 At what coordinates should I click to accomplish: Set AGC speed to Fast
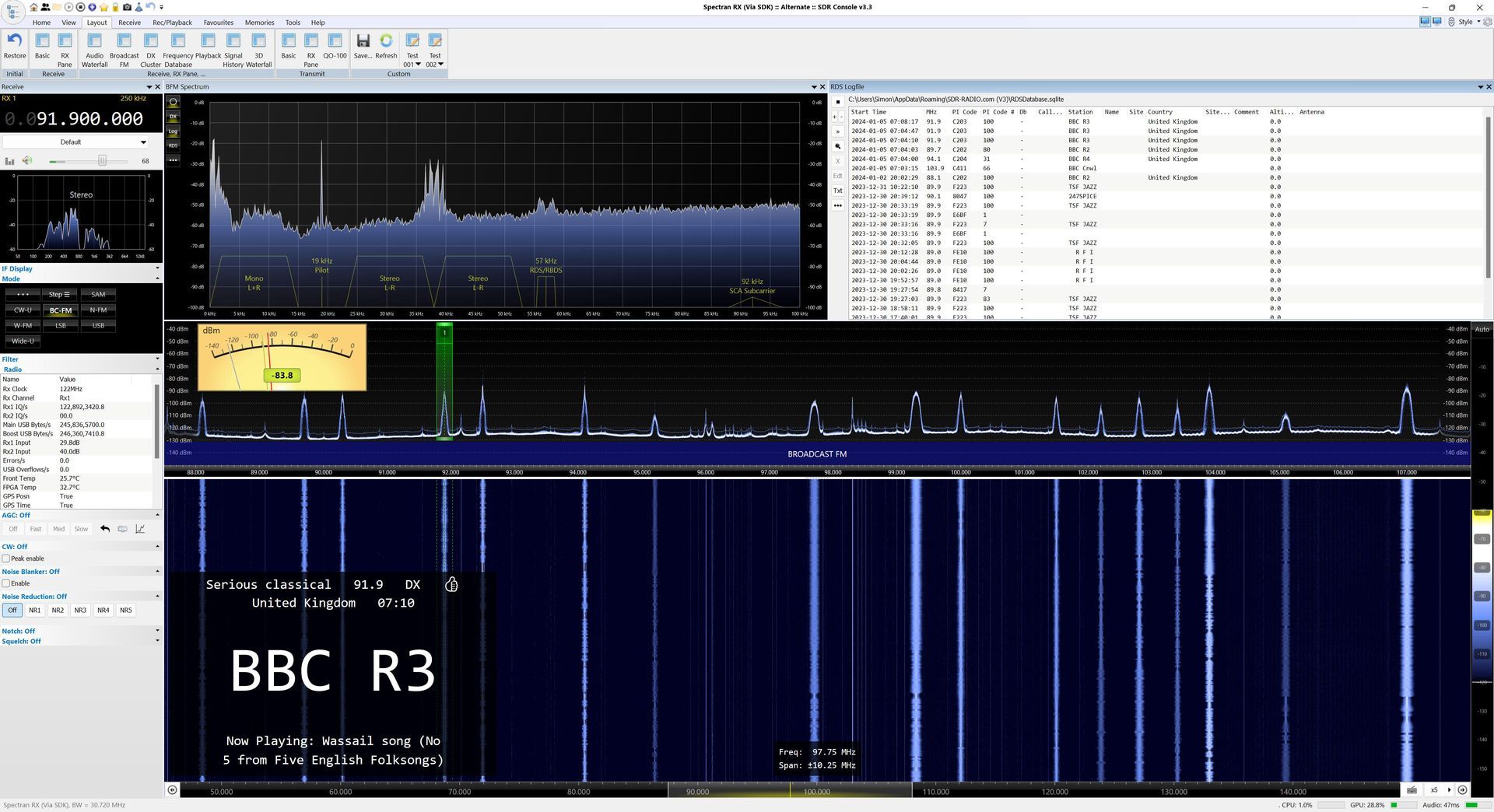pos(36,529)
